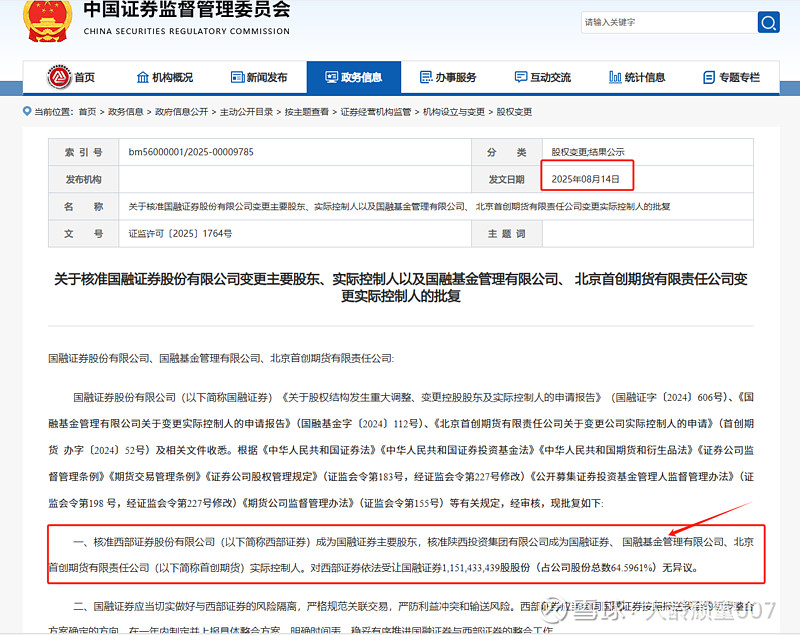Click the document icon beside 专题专栏
Image resolution: width=800 pixels, height=635 pixels.
(709, 78)
